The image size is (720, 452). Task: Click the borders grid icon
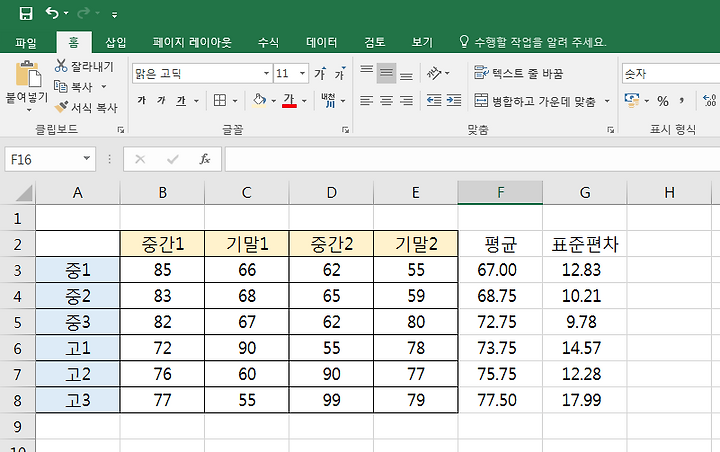pyautogui.click(x=220, y=100)
